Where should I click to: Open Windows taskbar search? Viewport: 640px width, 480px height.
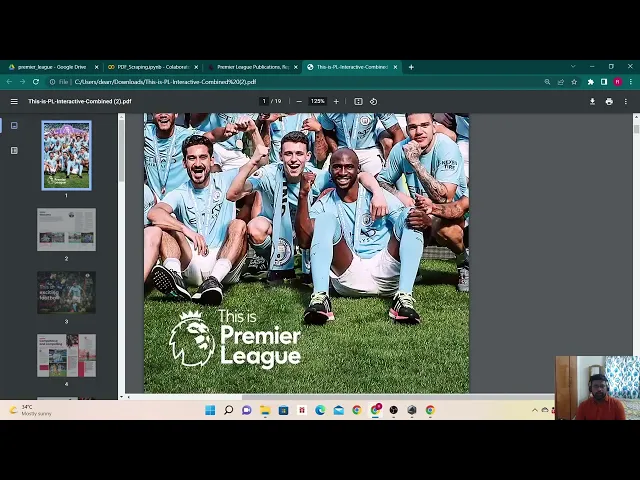click(229, 410)
